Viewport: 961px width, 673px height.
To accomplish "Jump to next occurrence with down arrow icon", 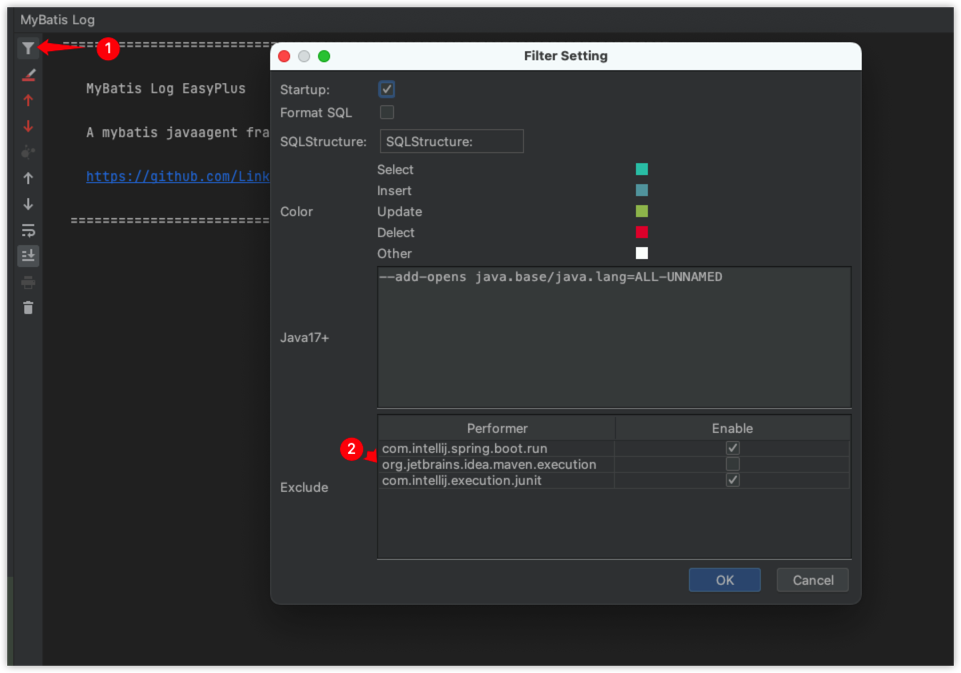I will (27, 204).
